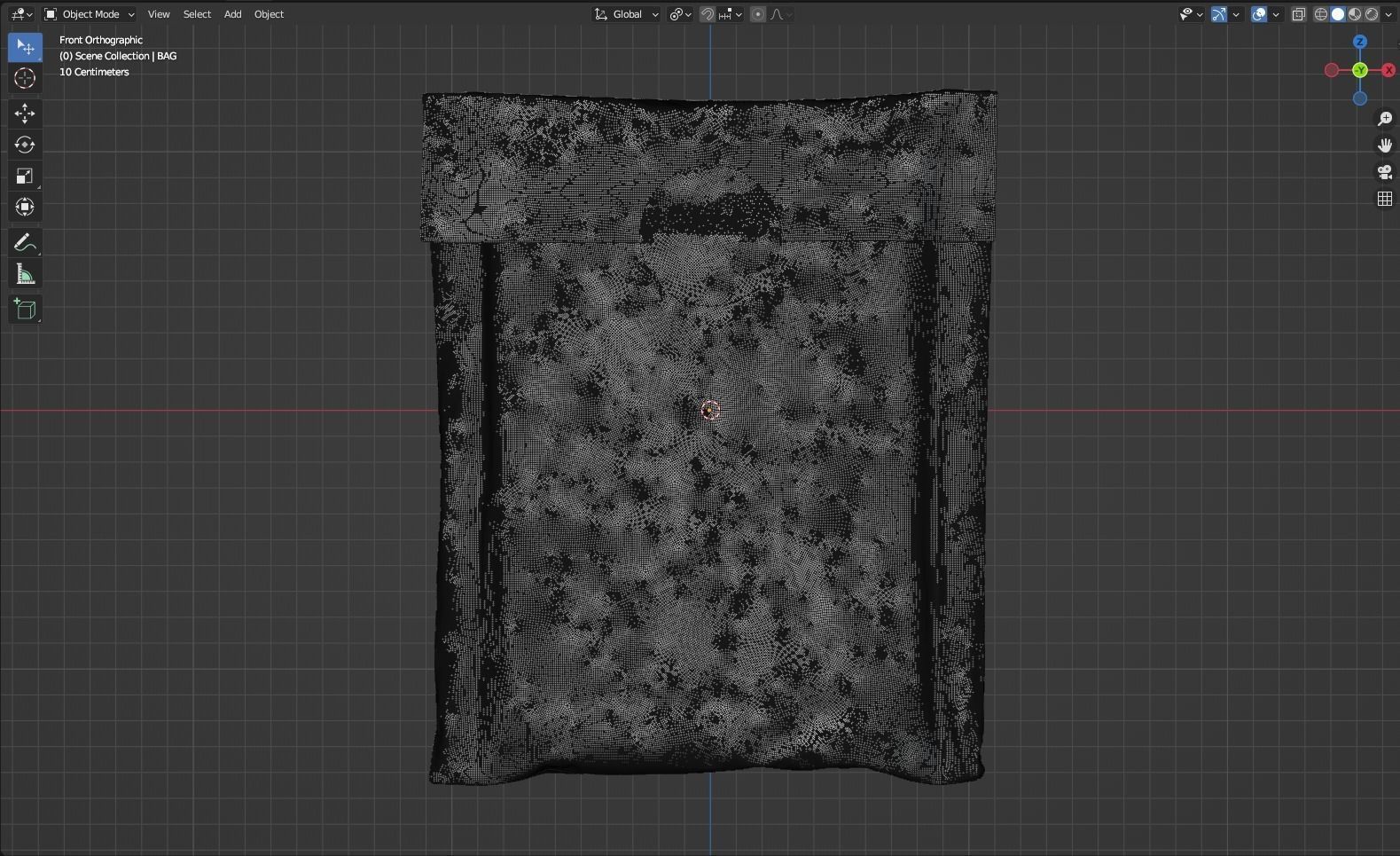1400x856 pixels.
Task: Open the View menu
Action: (159, 14)
